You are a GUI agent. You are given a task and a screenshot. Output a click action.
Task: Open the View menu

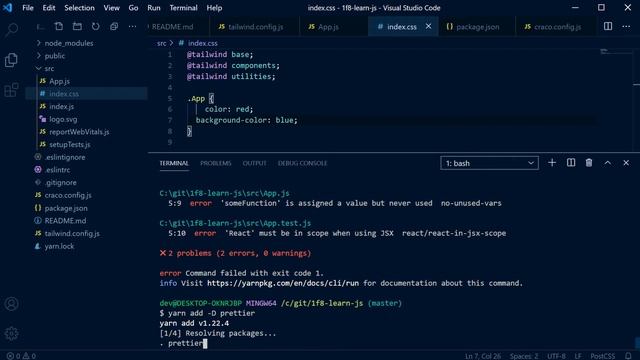click(x=111, y=8)
